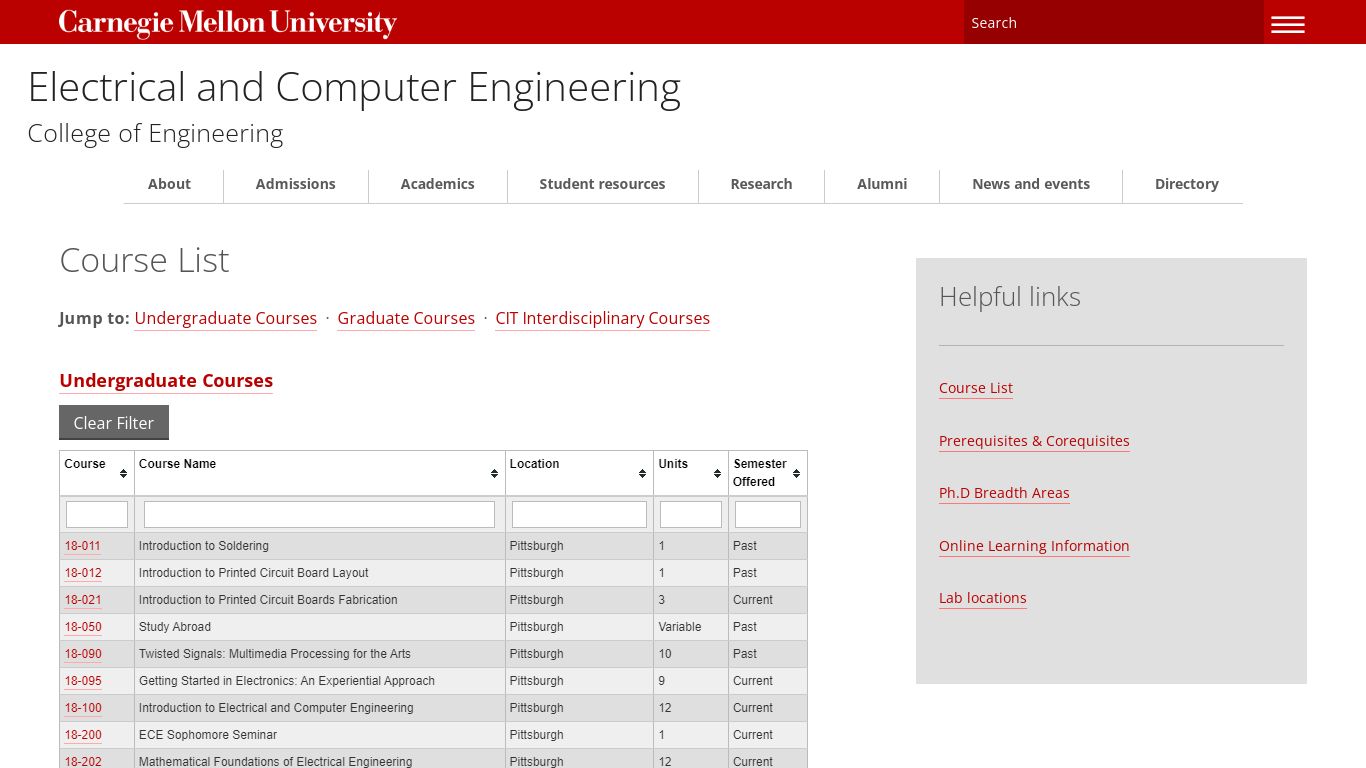The image size is (1366, 768).
Task: Sort by Course Name column arrows
Action: 494,473
